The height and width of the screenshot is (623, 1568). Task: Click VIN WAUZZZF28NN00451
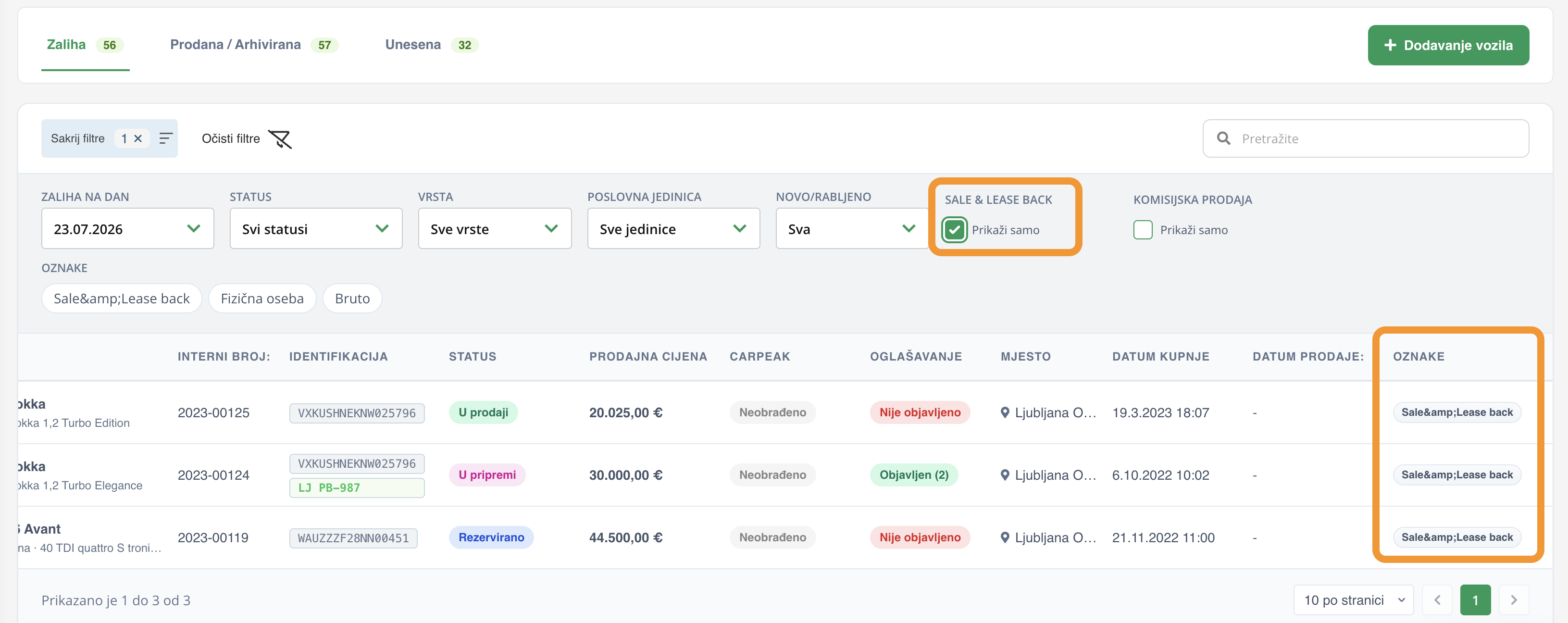coord(353,538)
